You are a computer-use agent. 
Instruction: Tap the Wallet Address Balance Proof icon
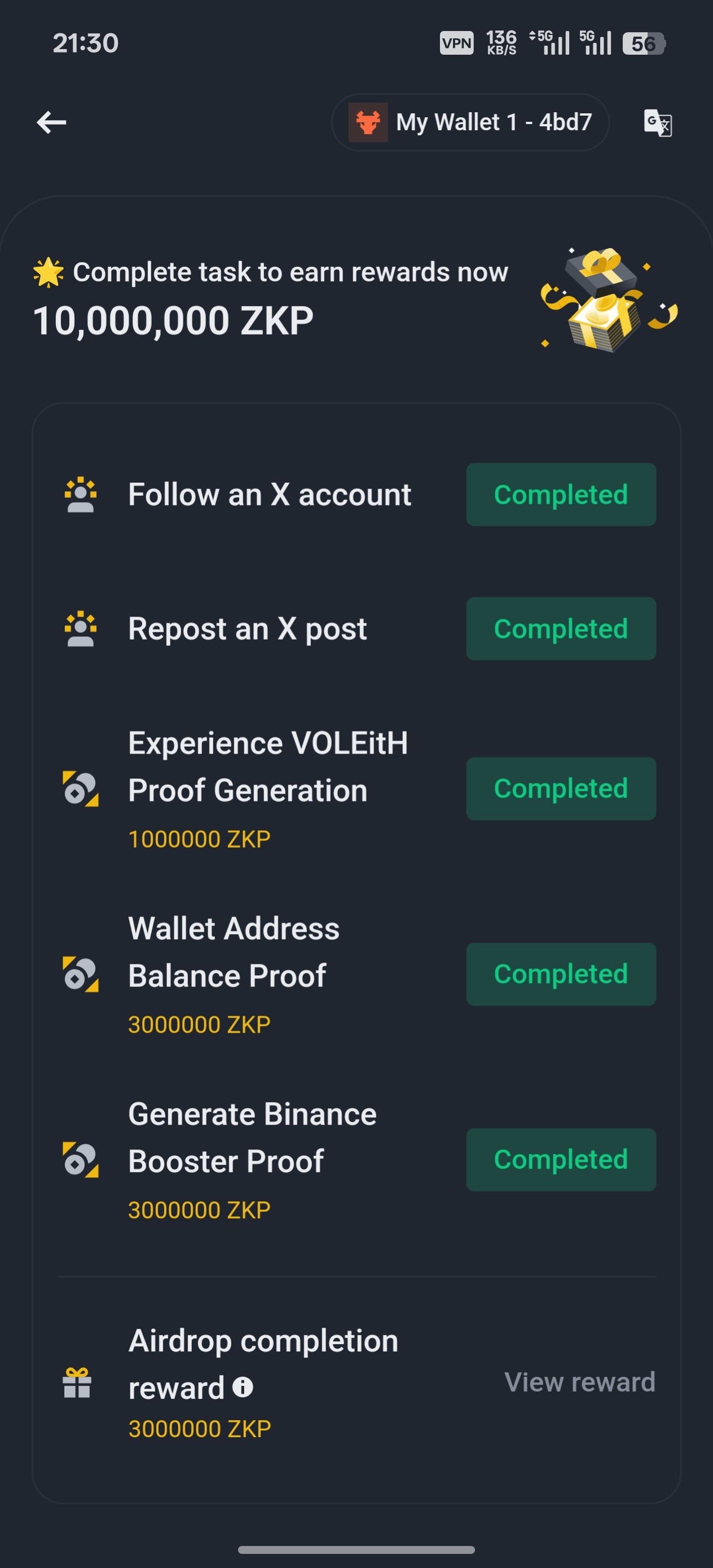click(80, 974)
